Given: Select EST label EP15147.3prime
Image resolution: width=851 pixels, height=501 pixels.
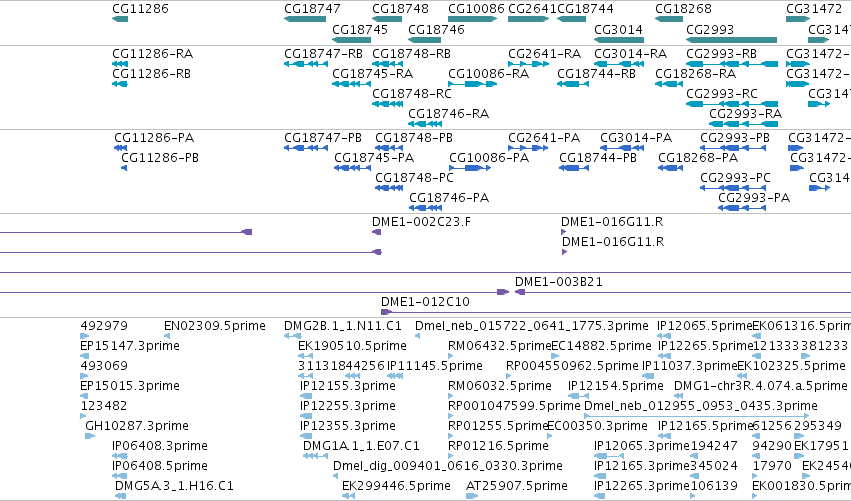Looking at the screenshot, I should tap(130, 346).
